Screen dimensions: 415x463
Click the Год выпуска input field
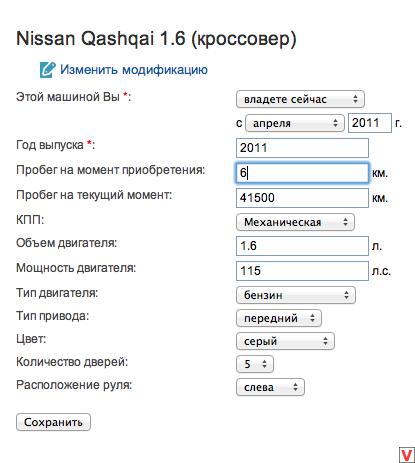pos(302,148)
